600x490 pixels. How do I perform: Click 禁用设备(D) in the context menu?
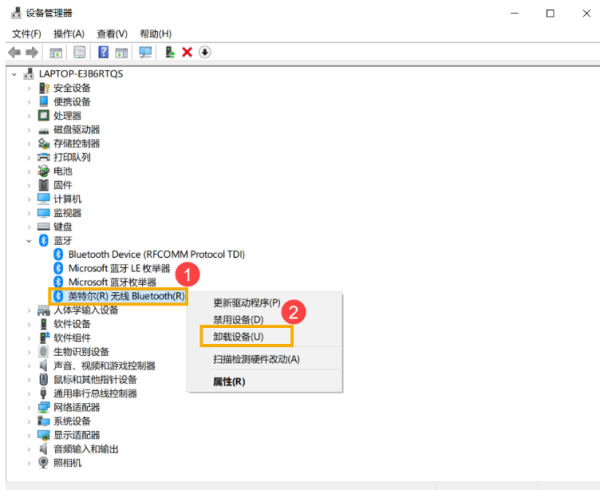point(238,319)
